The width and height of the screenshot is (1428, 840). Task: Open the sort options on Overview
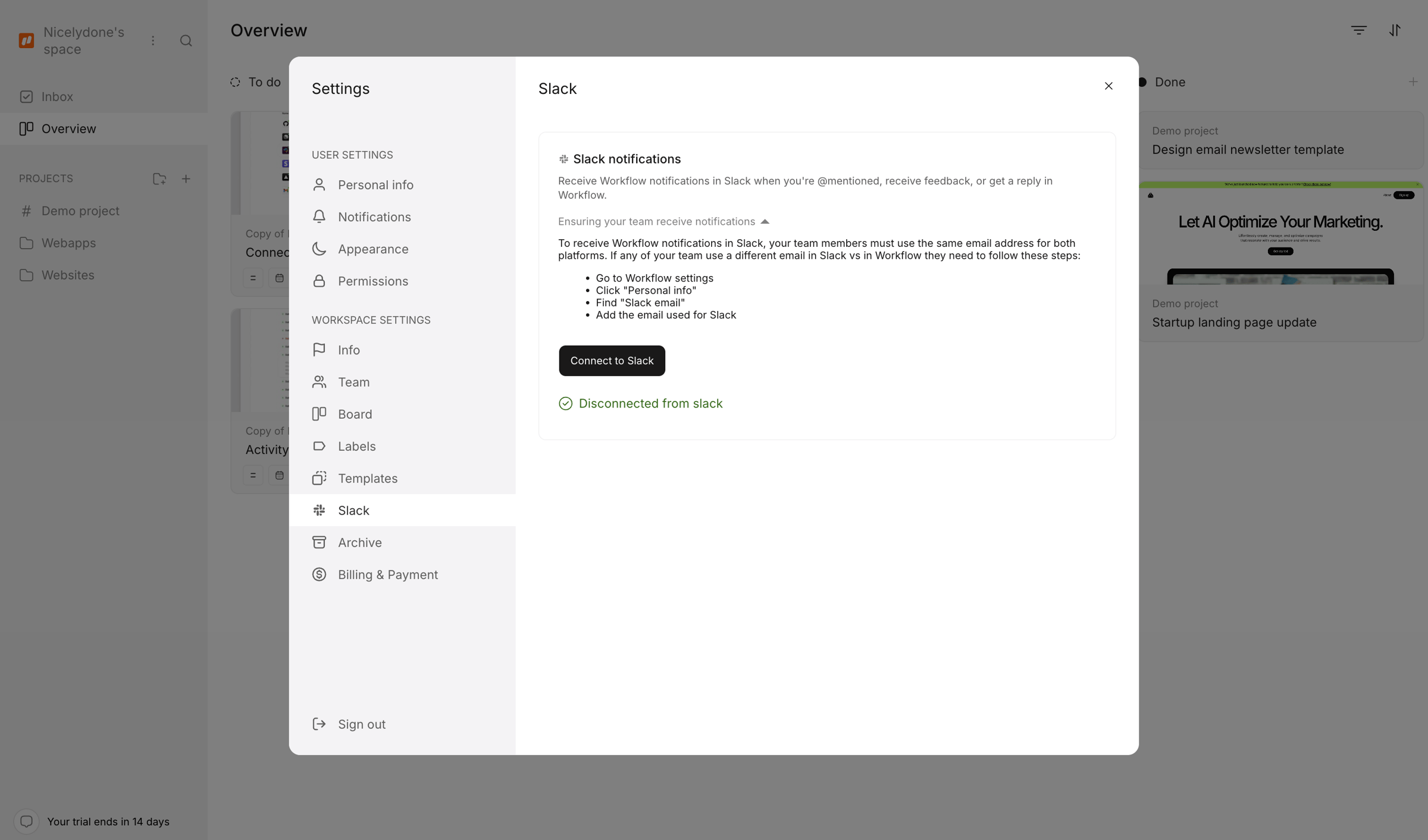(1395, 30)
